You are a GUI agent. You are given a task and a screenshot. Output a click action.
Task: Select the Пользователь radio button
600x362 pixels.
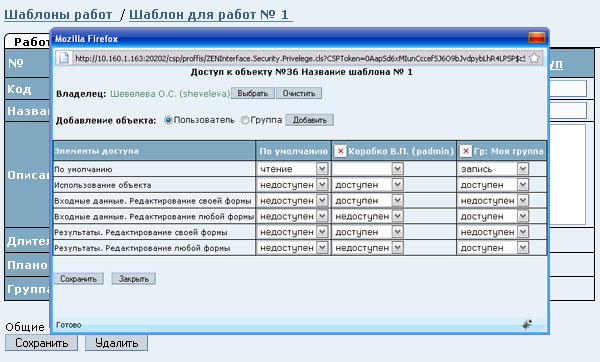tap(168, 120)
